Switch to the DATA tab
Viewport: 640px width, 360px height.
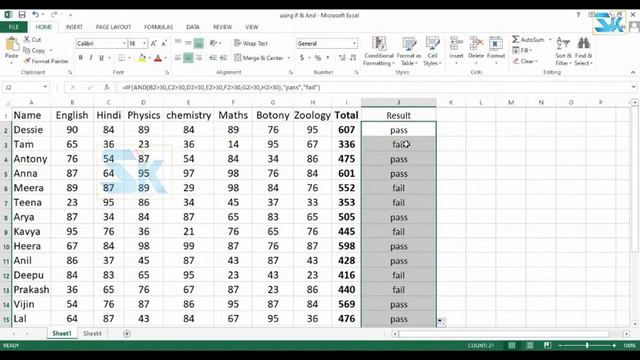point(193,27)
